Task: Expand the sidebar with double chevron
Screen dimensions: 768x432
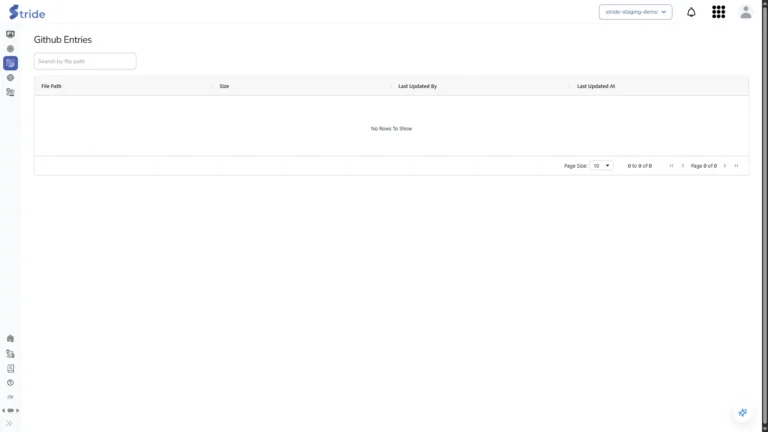Action: pos(9,423)
